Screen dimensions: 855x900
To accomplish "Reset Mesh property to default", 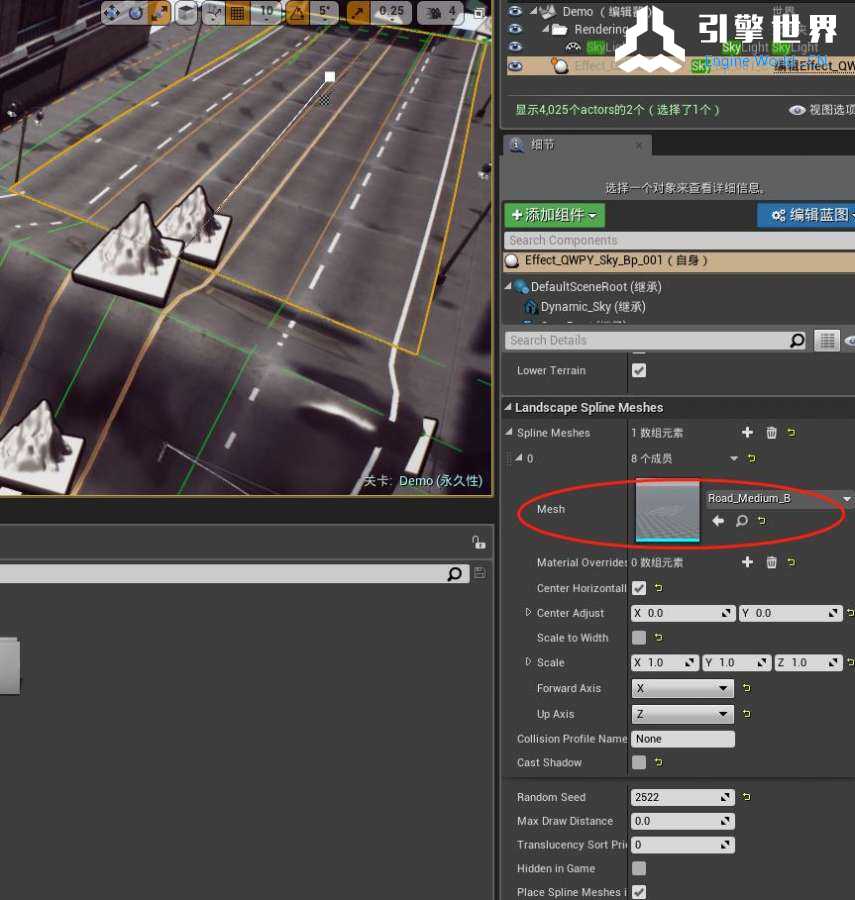I will (761, 521).
